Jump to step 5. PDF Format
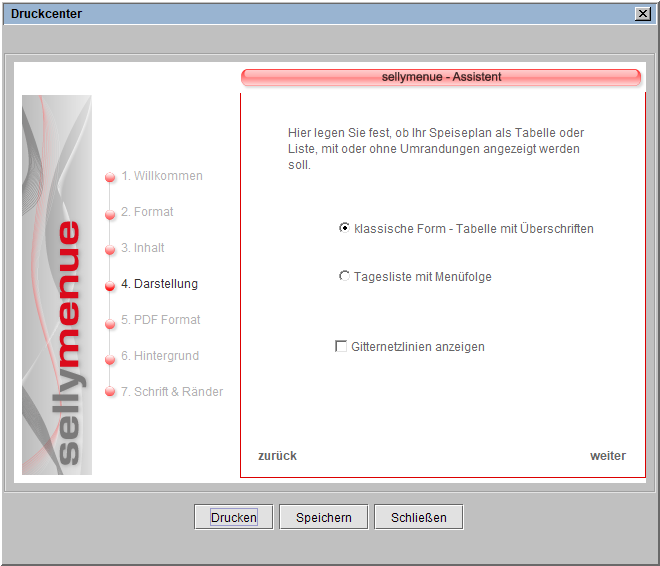The width and height of the screenshot is (660, 566). pos(160,320)
